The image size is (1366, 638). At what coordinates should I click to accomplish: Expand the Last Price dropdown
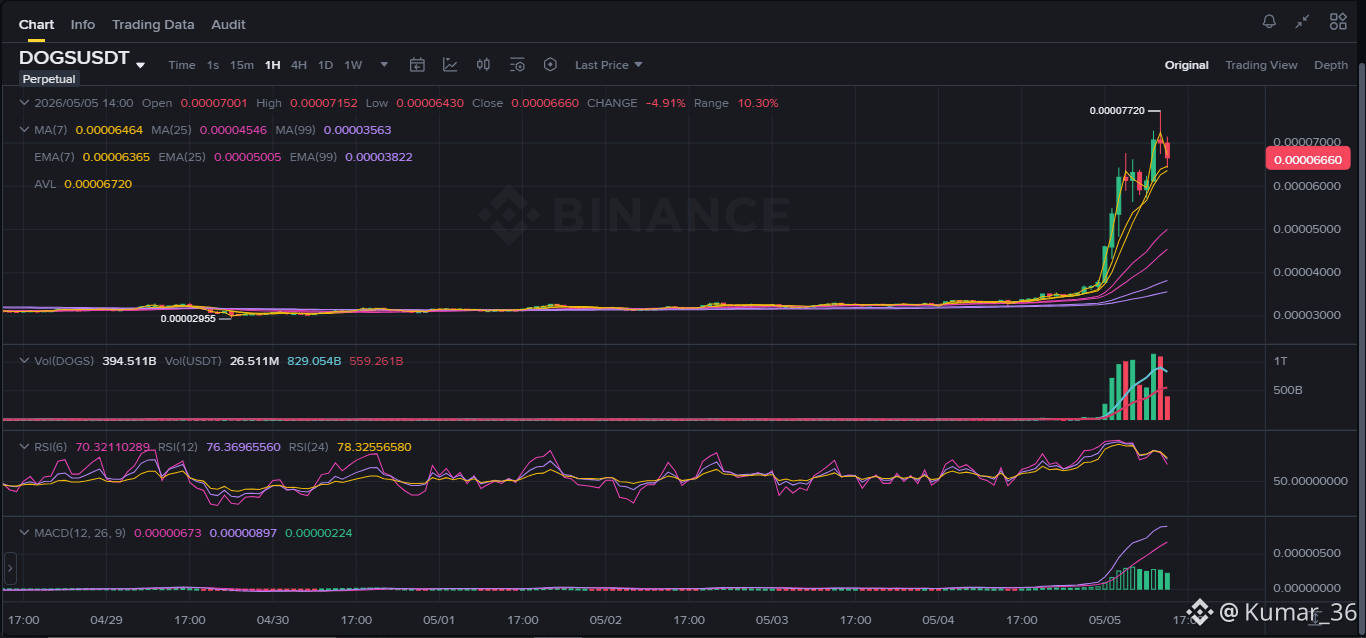pyautogui.click(x=608, y=65)
